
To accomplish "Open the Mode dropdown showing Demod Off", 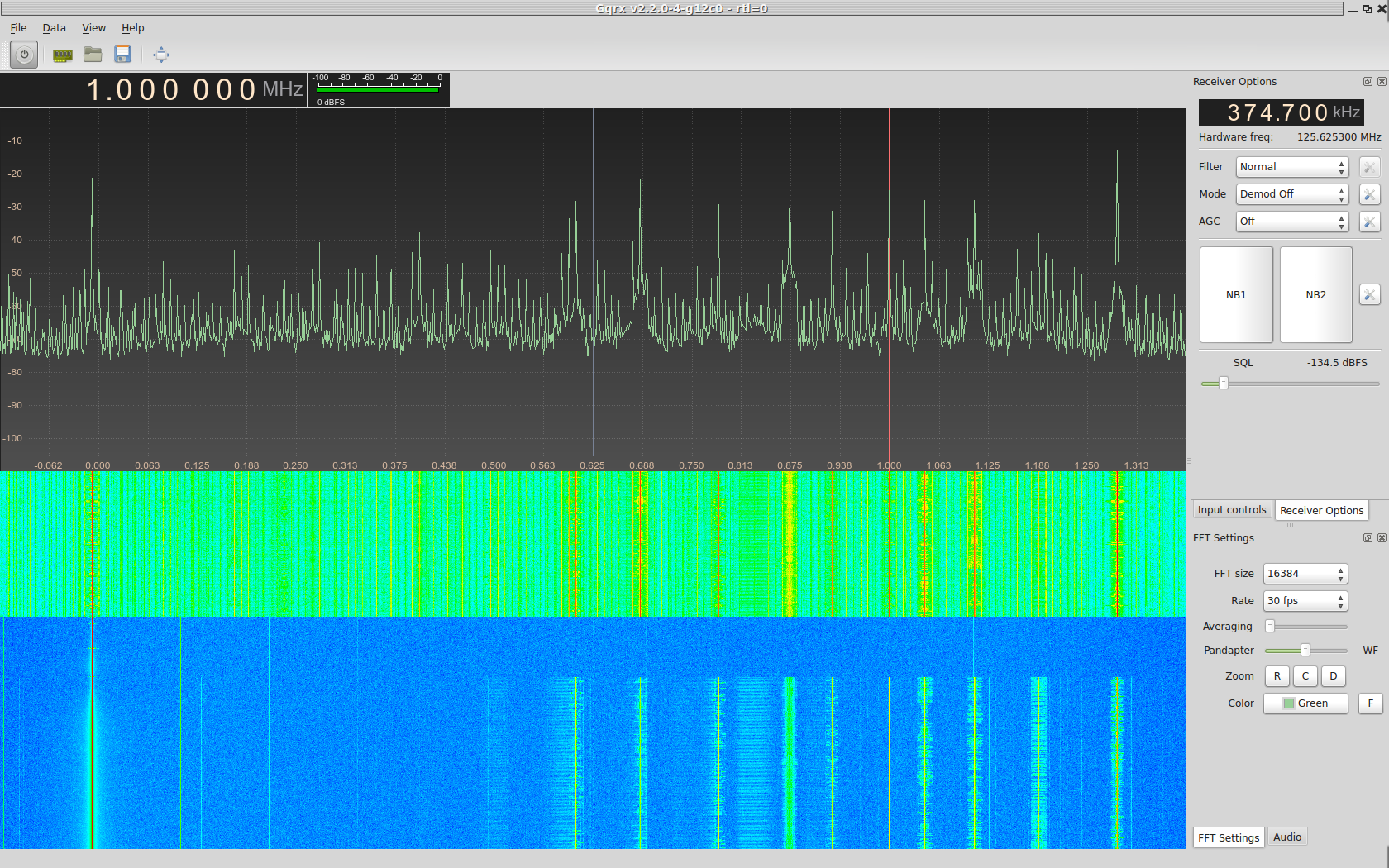I will click(x=1291, y=194).
